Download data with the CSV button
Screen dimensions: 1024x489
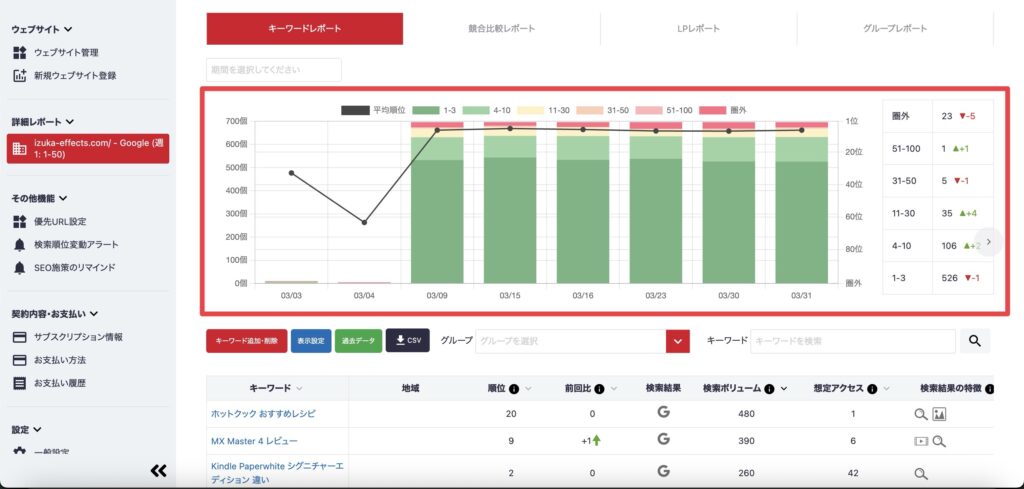click(x=407, y=341)
